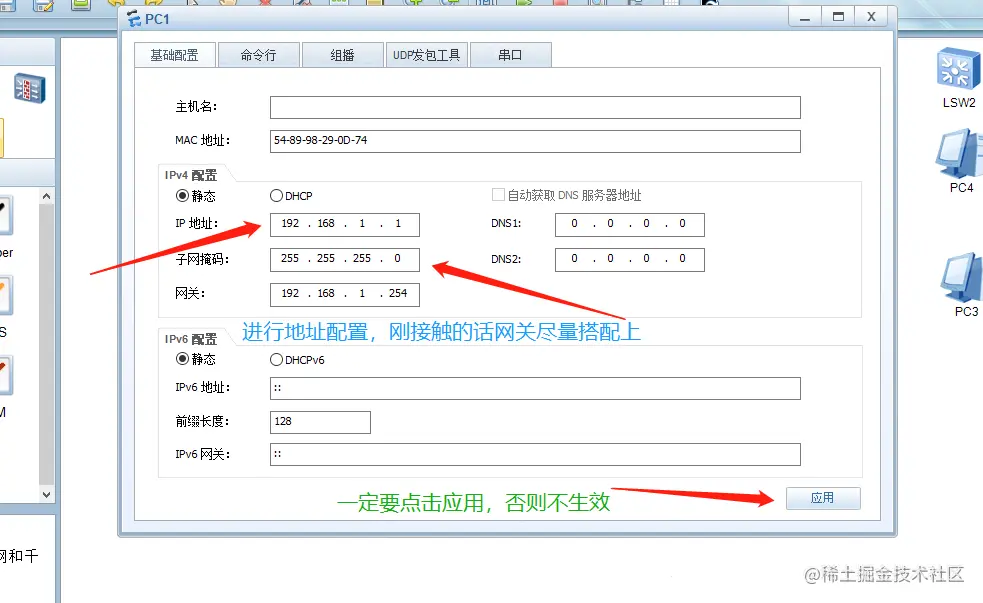Click the MAC 地址 field

(535, 141)
